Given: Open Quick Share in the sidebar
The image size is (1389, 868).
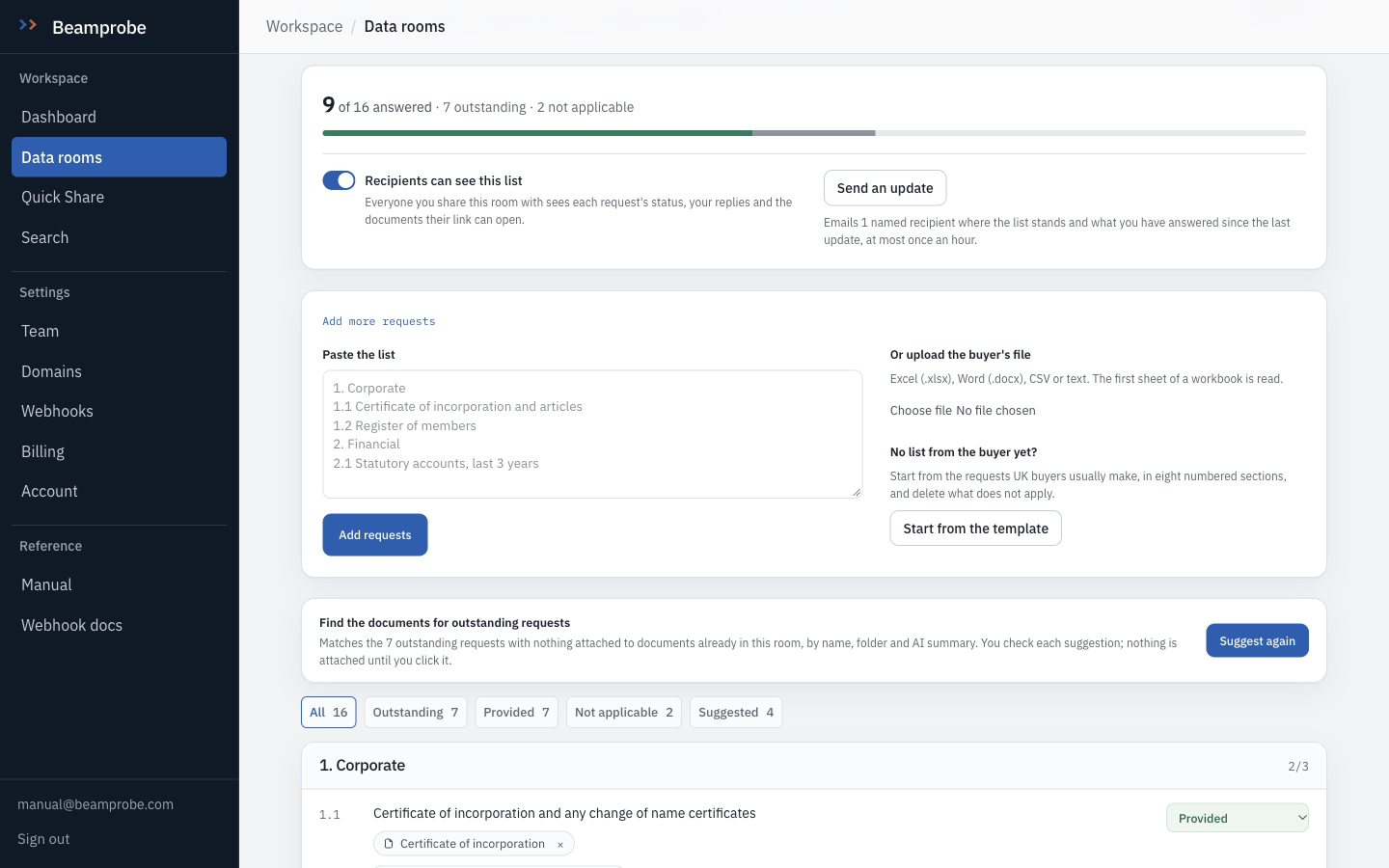Looking at the screenshot, I should (x=119, y=197).
